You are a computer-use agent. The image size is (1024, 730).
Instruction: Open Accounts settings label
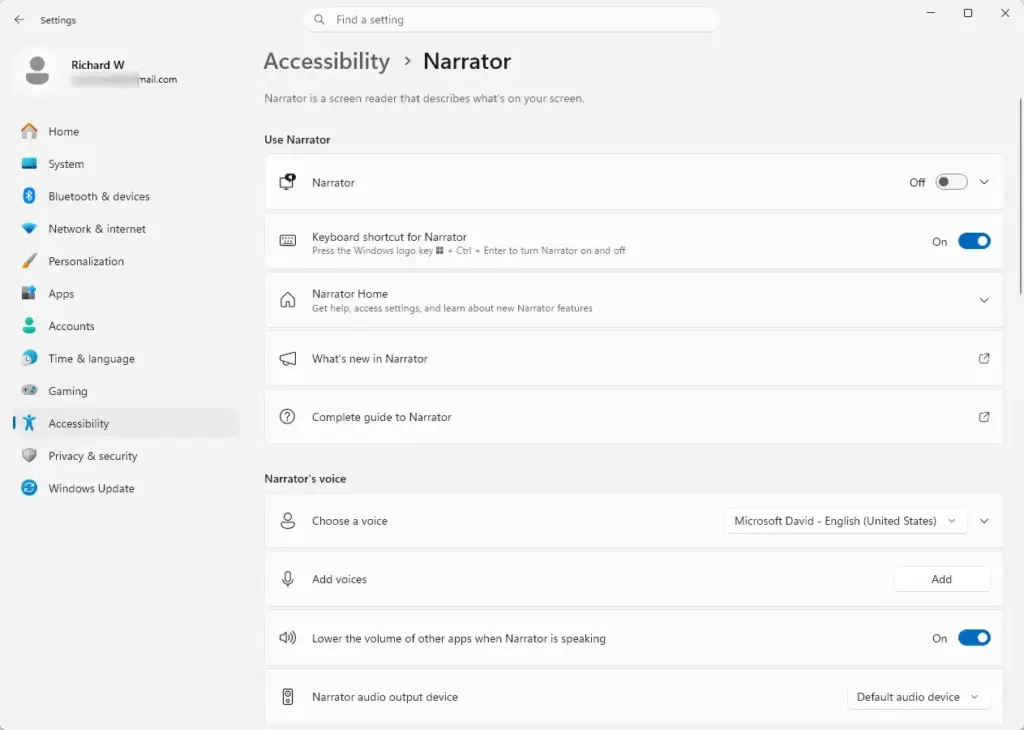pyautogui.click(x=71, y=326)
